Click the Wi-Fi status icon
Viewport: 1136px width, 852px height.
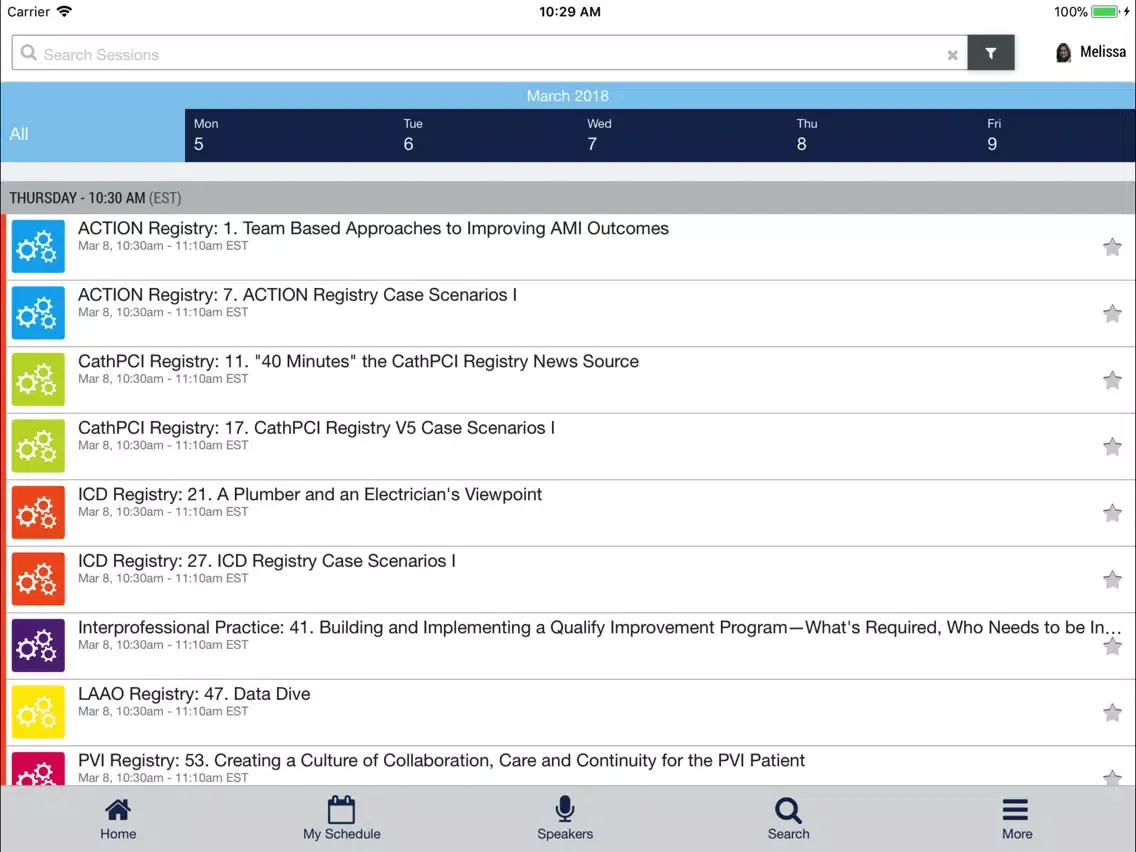(64, 12)
